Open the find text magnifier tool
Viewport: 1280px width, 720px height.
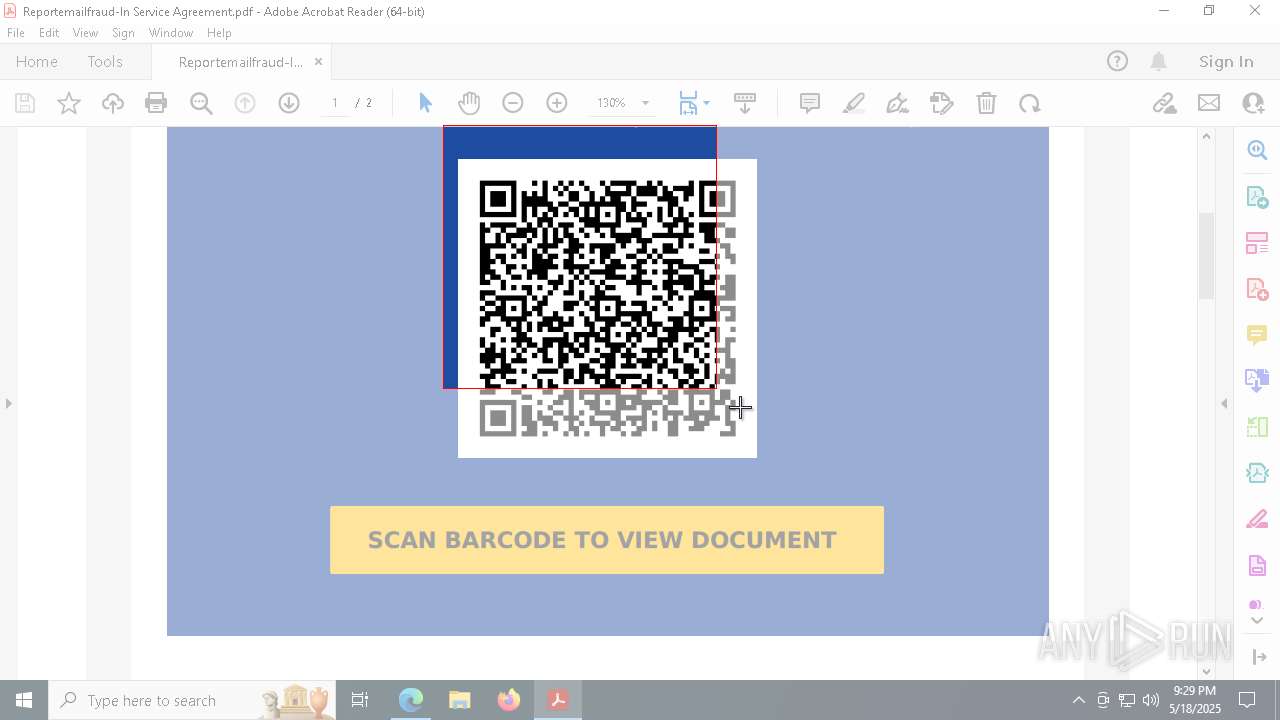201,103
